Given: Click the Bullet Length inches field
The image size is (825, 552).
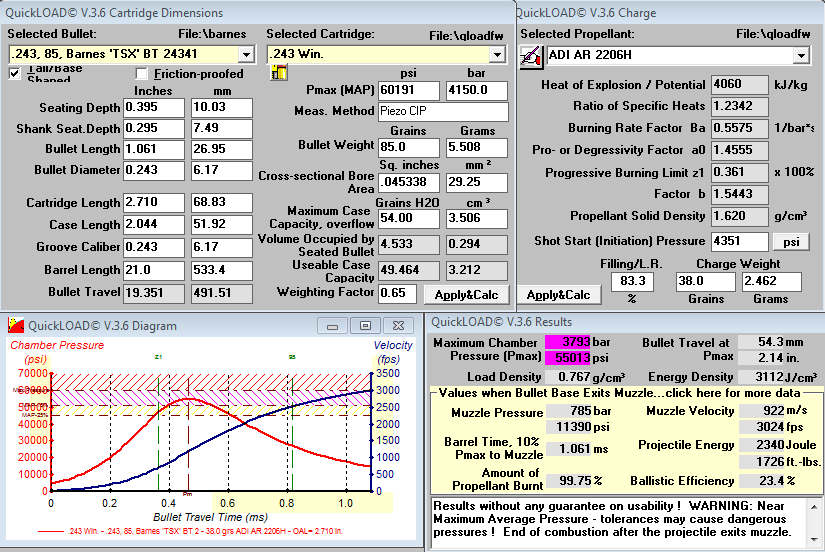Looking at the screenshot, I should pyautogui.click(x=154, y=149).
